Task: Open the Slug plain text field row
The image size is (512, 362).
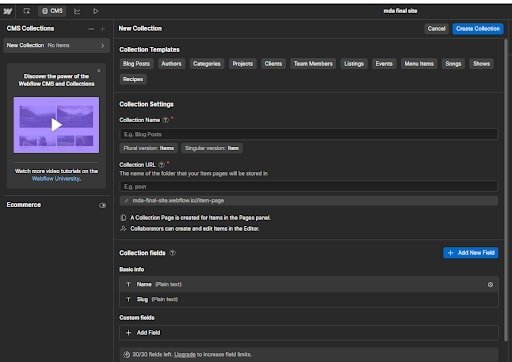Action: point(309,299)
